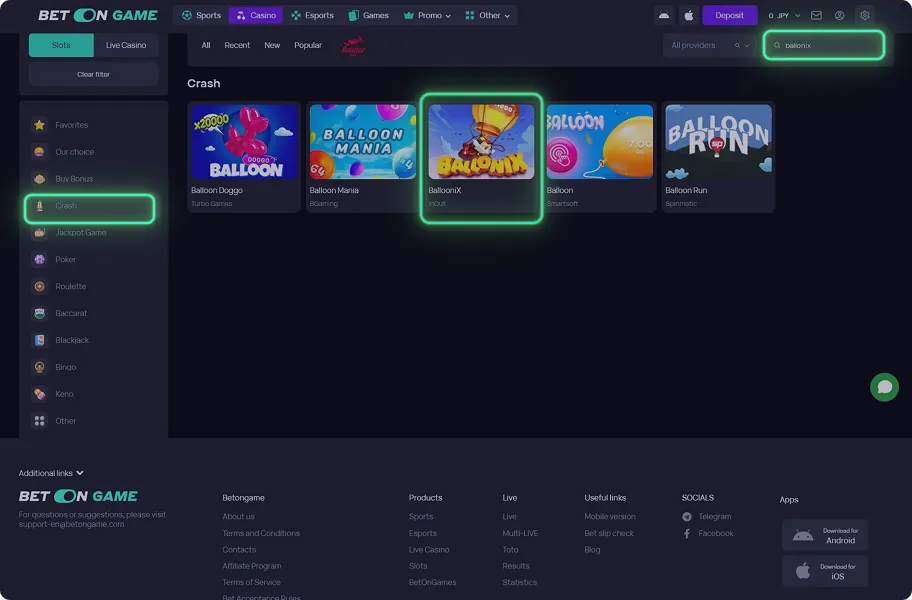
Task: Click the Aviator logo filter
Action: pos(353,45)
